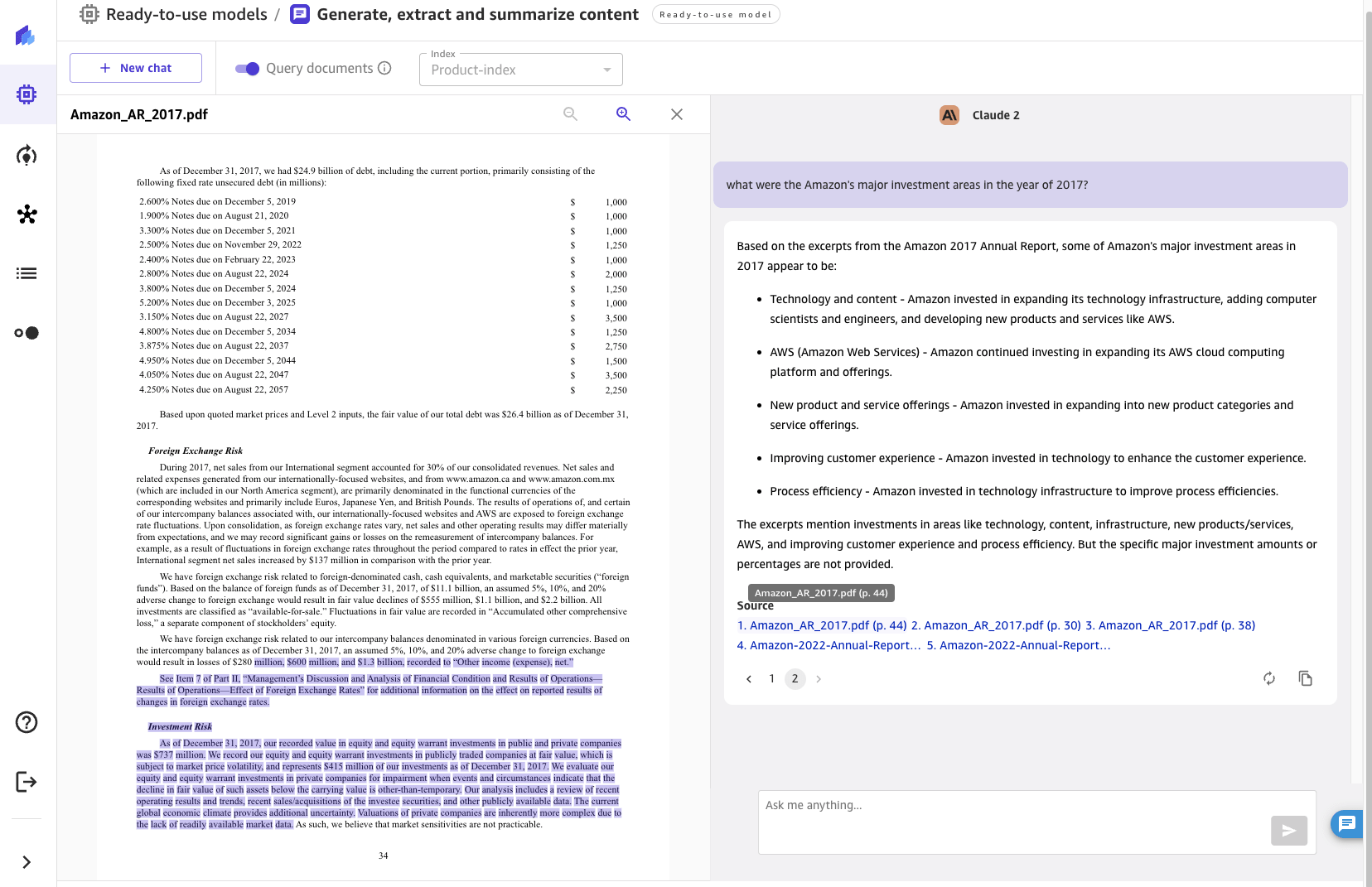
Task: Click the Investment Risk heading in PDF
Action: pyautogui.click(x=180, y=727)
